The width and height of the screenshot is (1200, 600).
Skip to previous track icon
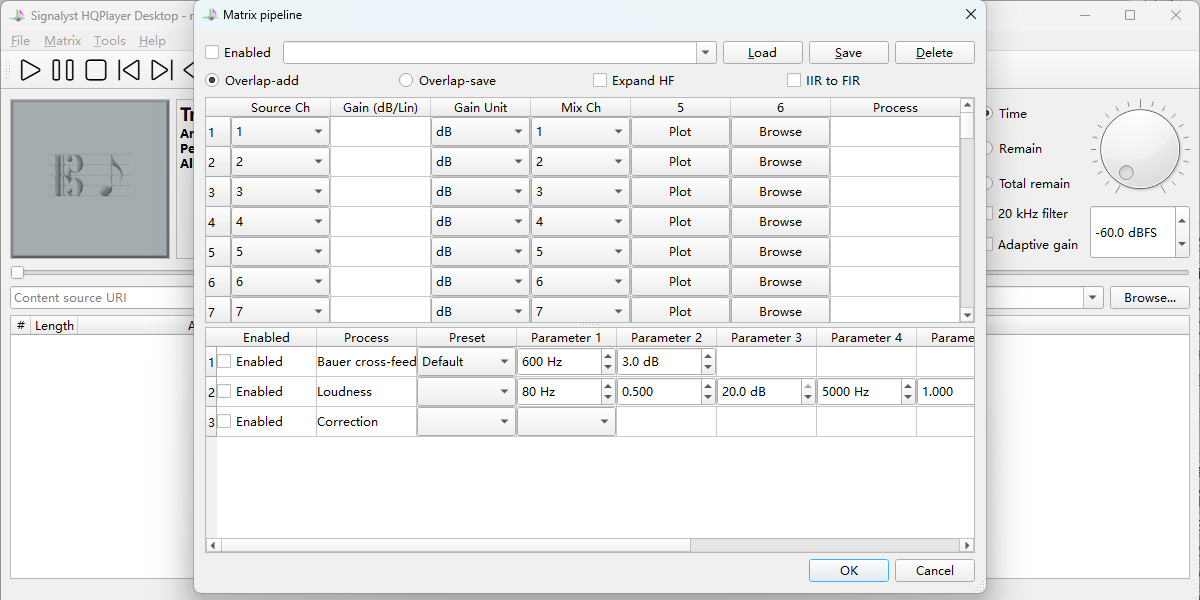(129, 70)
